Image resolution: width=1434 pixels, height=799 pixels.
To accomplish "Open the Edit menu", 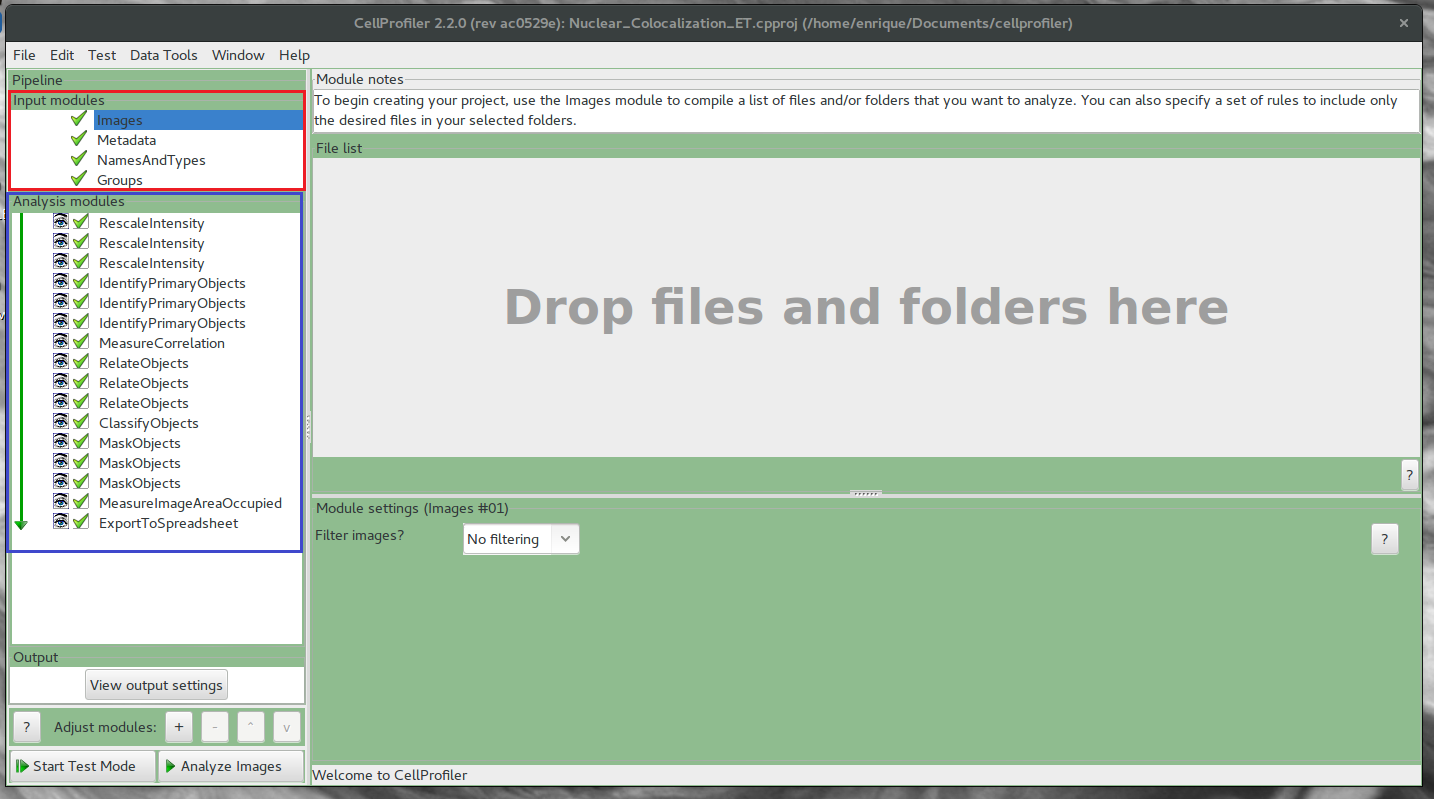I will pos(62,55).
